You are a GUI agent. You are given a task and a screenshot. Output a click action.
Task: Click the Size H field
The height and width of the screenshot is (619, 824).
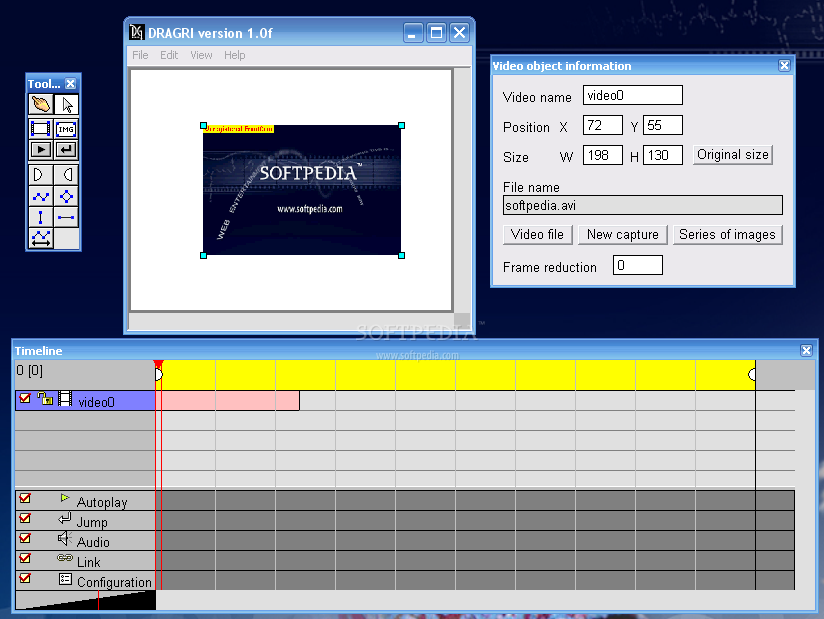663,155
